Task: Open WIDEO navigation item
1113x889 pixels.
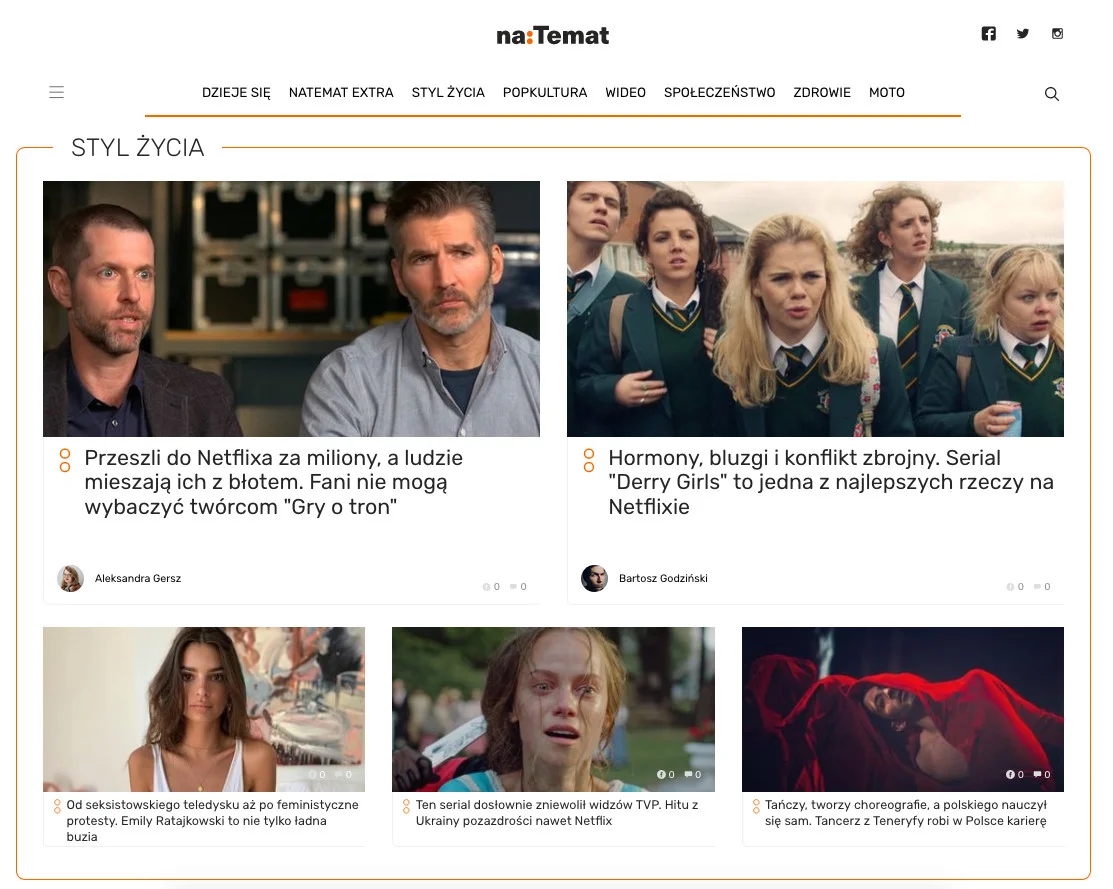Action: click(625, 93)
